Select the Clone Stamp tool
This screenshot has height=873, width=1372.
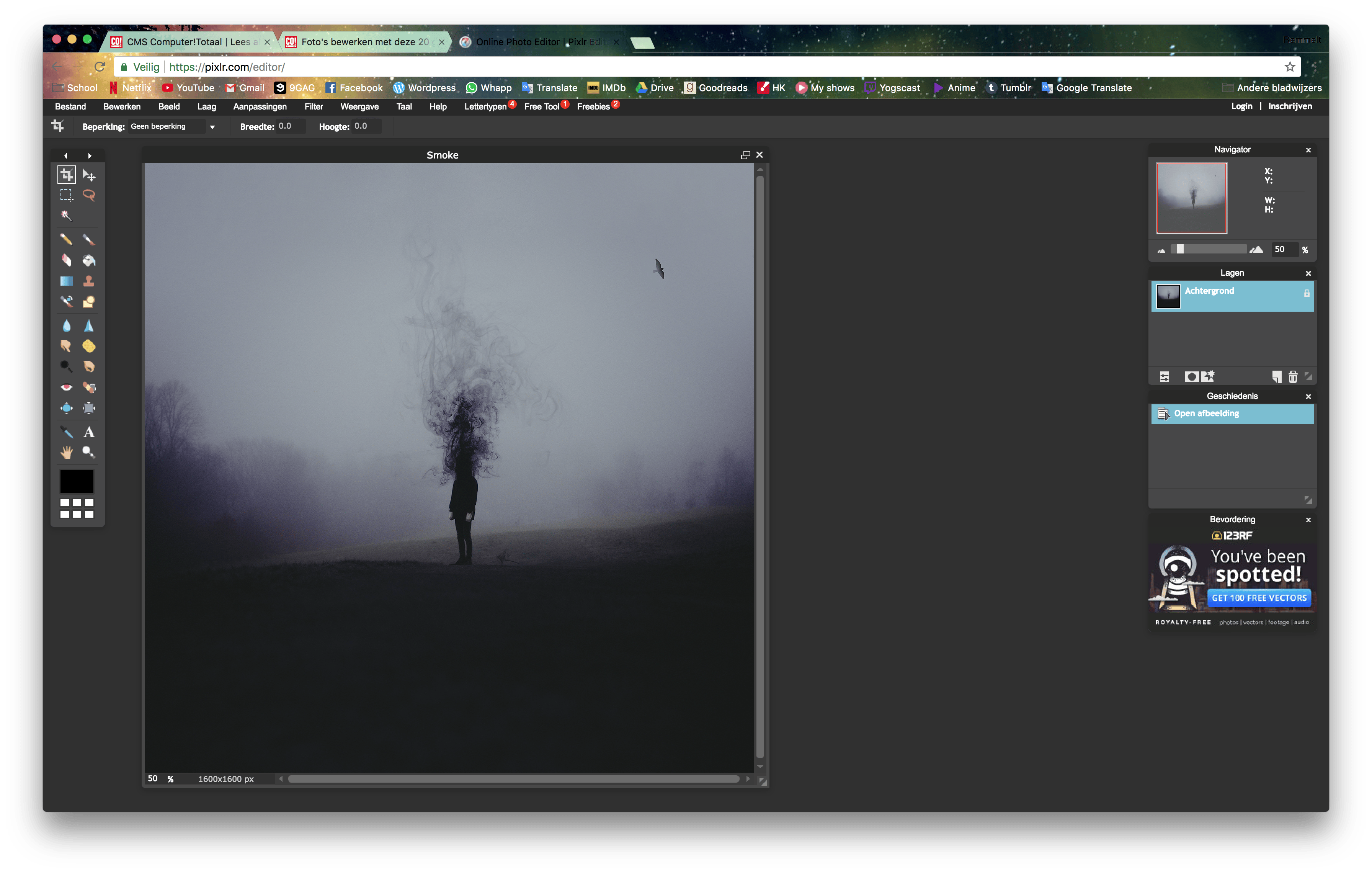tap(89, 281)
